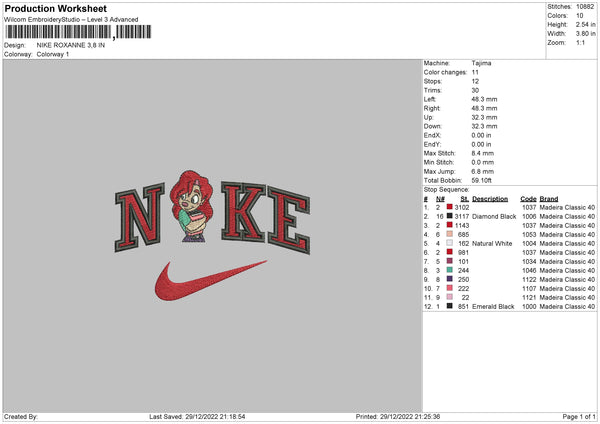Click the barcode at the top
Image resolution: width=600 pixels, height=424 pixels.
pos(78,32)
